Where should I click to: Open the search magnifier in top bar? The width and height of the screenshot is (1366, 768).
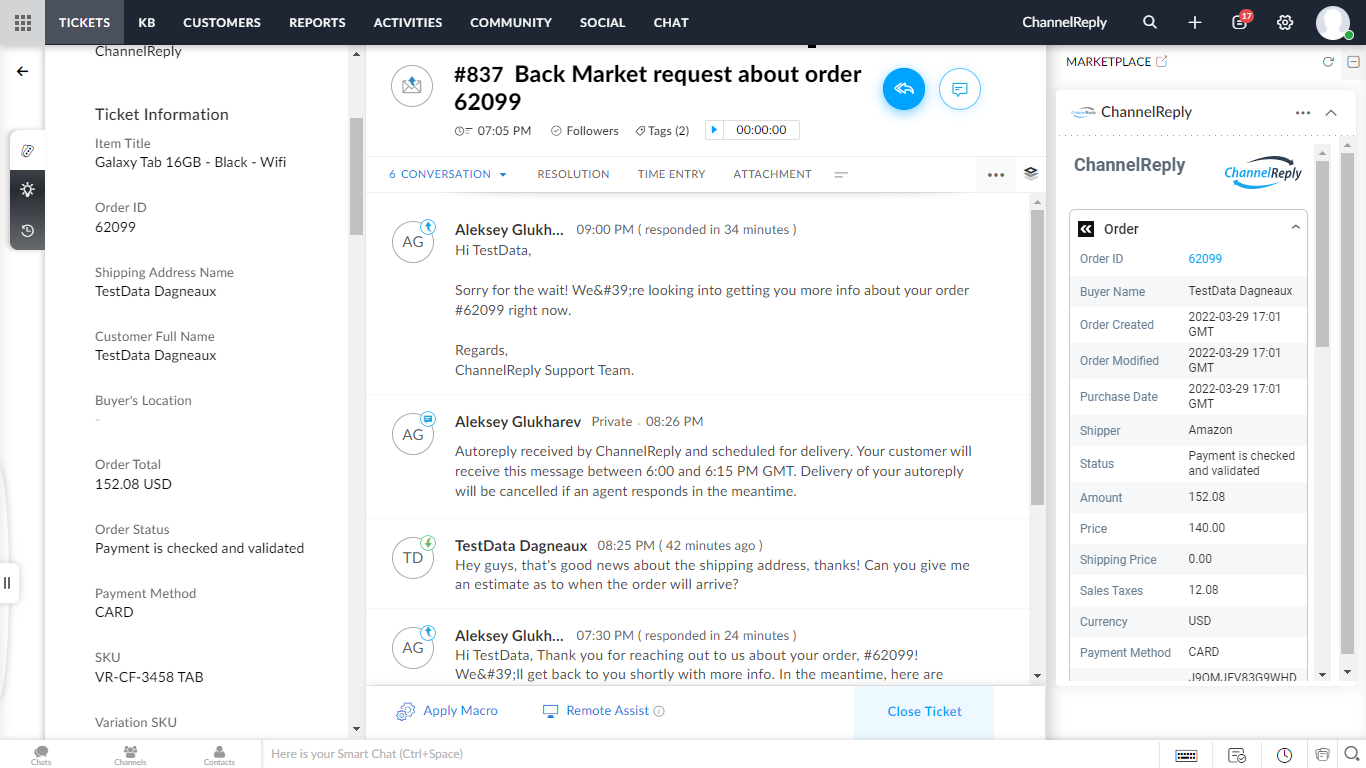coord(1150,22)
